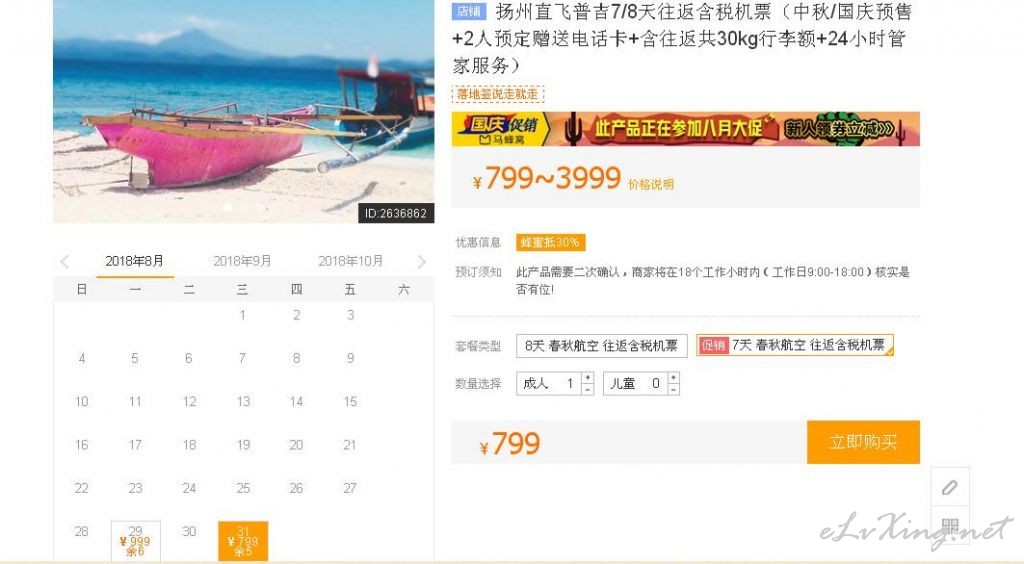The height and width of the screenshot is (564, 1024).
Task: Show QR code icon on right sidebar
Action: 950,525
